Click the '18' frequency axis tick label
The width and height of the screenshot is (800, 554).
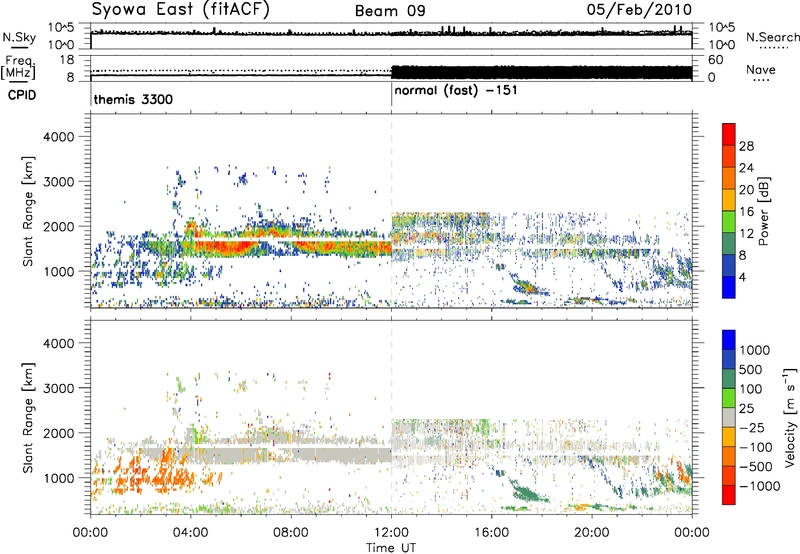click(x=67, y=60)
